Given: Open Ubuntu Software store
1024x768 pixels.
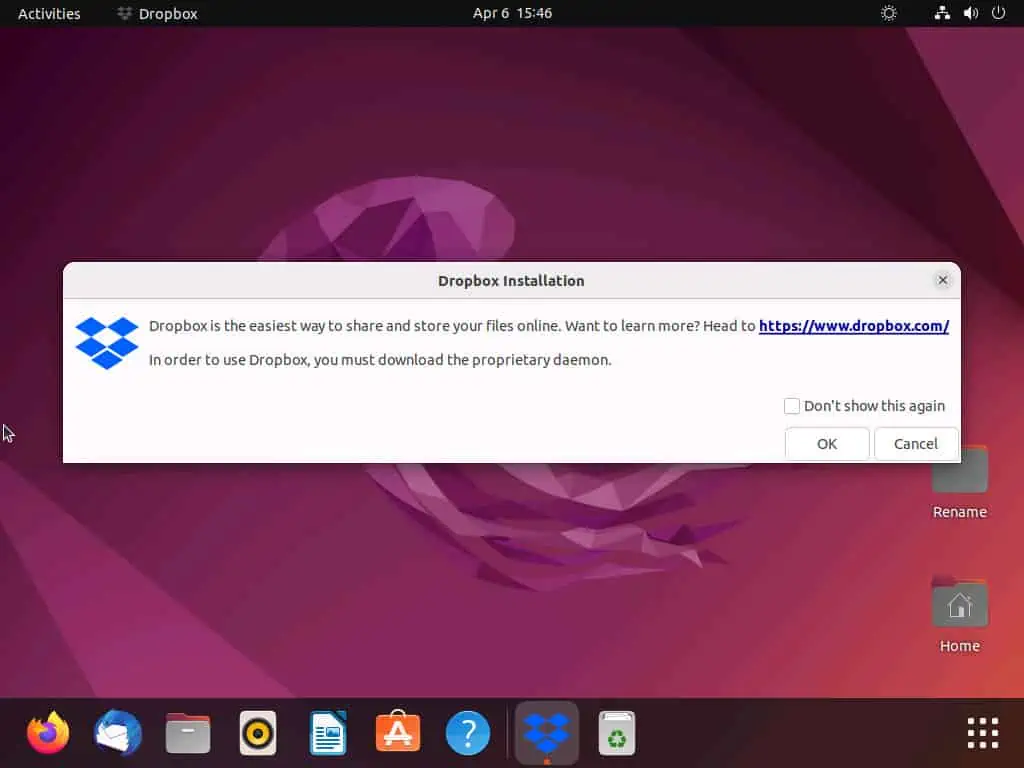Looking at the screenshot, I should pyautogui.click(x=398, y=734).
